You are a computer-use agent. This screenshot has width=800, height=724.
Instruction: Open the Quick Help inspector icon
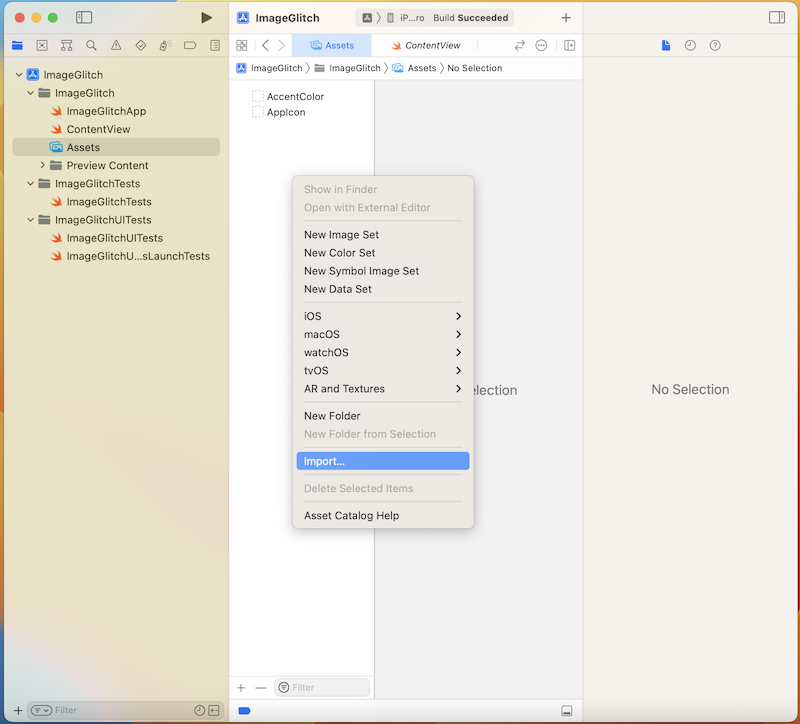click(715, 45)
